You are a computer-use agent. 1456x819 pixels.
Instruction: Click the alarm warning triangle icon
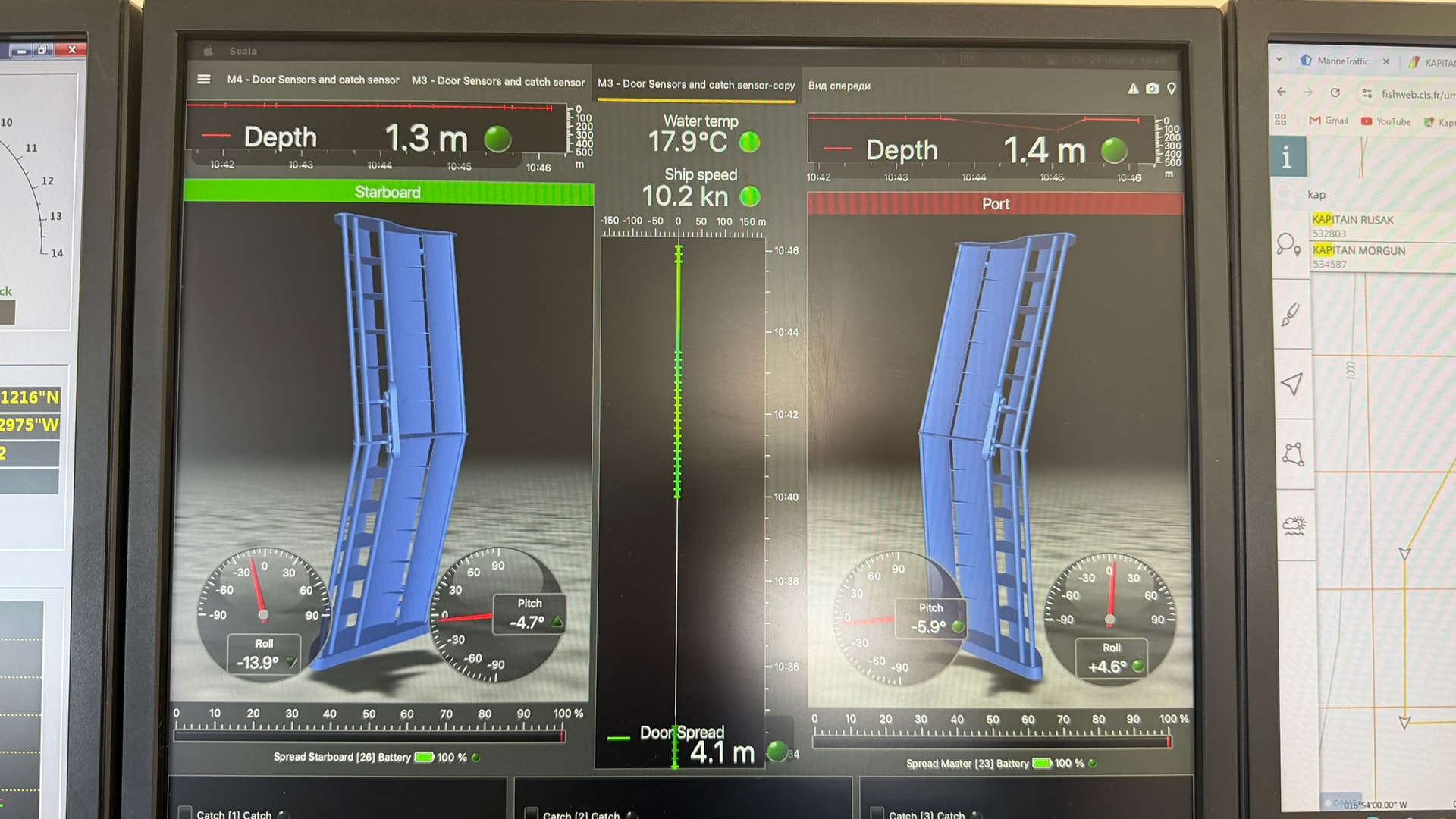tap(1133, 89)
